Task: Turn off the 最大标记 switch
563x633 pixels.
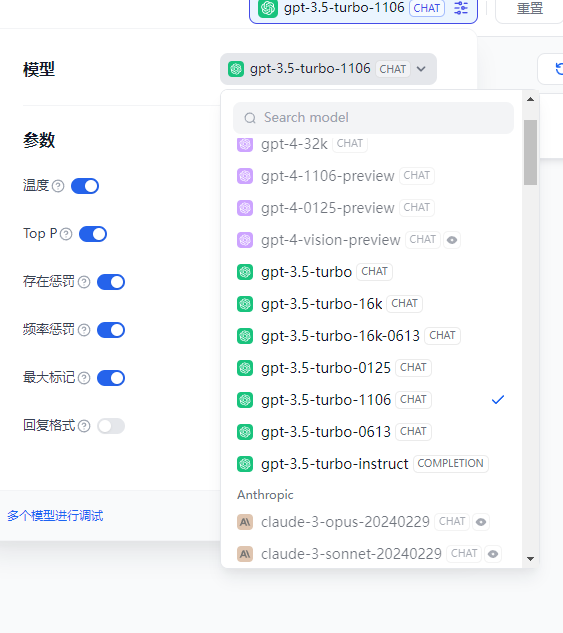Action: click(111, 378)
